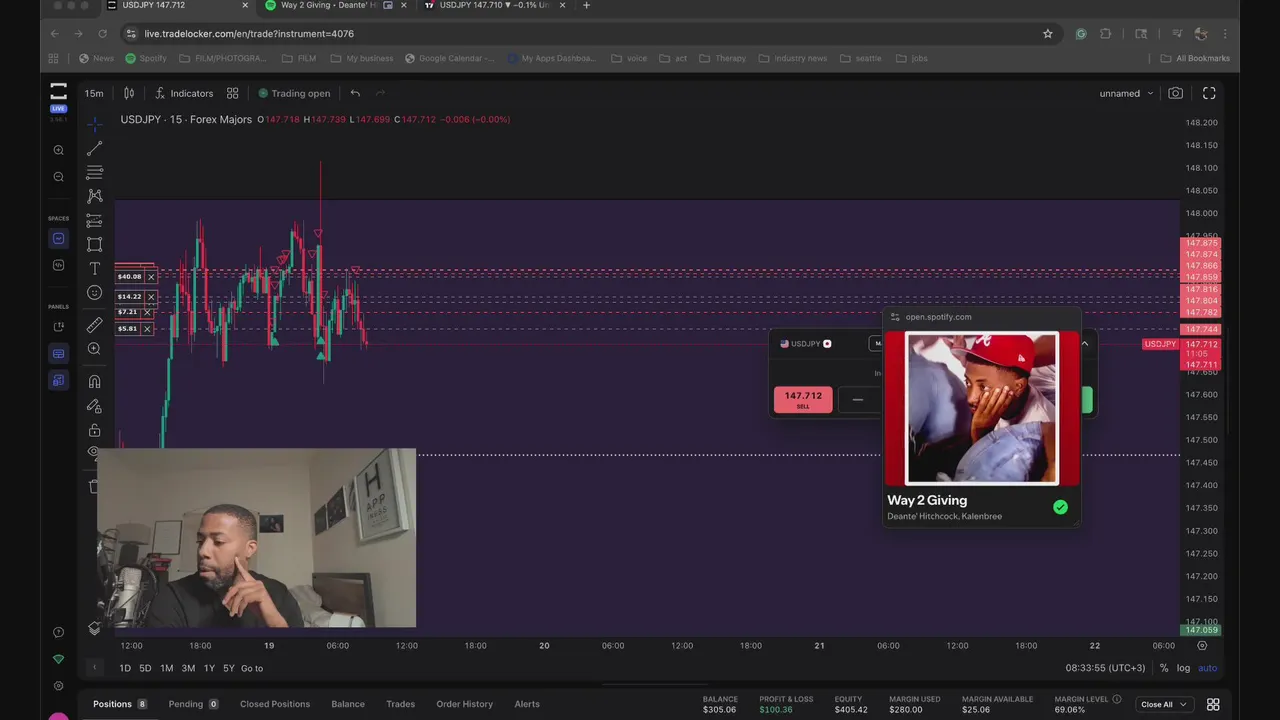
Task: Enter fullscreen chart mode
Action: [1209, 93]
